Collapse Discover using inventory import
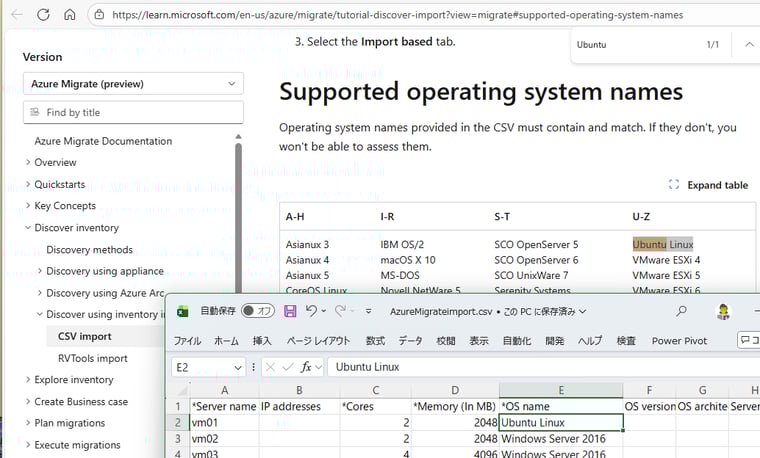The height and width of the screenshot is (458, 760). [x=40, y=314]
